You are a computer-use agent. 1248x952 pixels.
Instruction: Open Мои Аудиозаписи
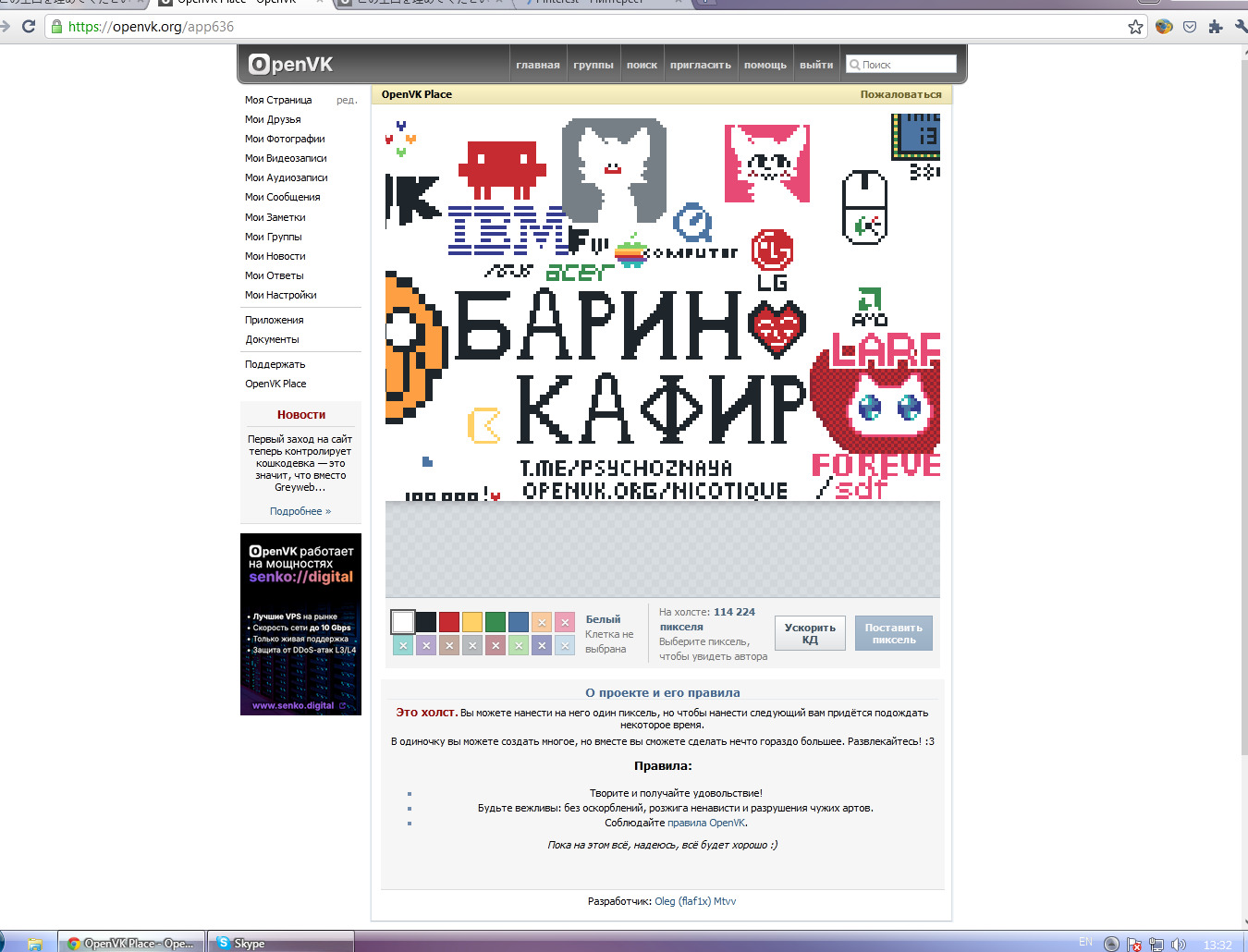click(x=287, y=177)
